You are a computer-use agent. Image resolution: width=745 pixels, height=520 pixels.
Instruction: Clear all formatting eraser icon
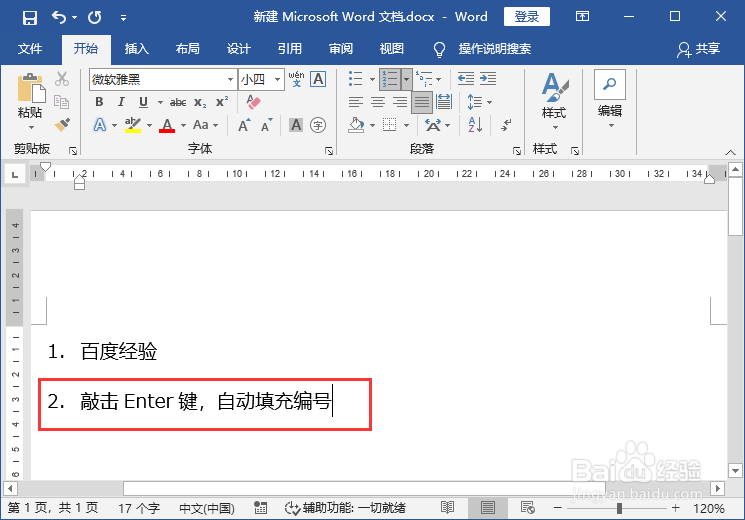pos(253,101)
